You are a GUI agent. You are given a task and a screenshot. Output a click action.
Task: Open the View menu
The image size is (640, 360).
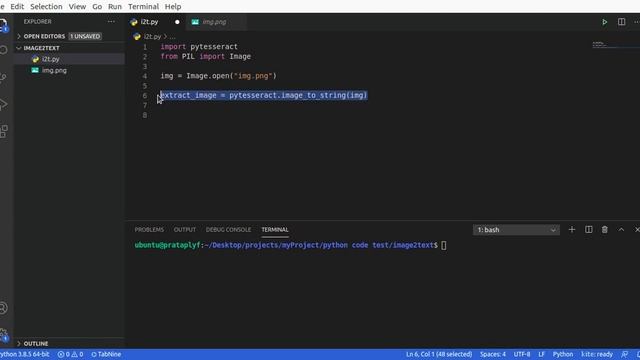[x=77, y=7]
